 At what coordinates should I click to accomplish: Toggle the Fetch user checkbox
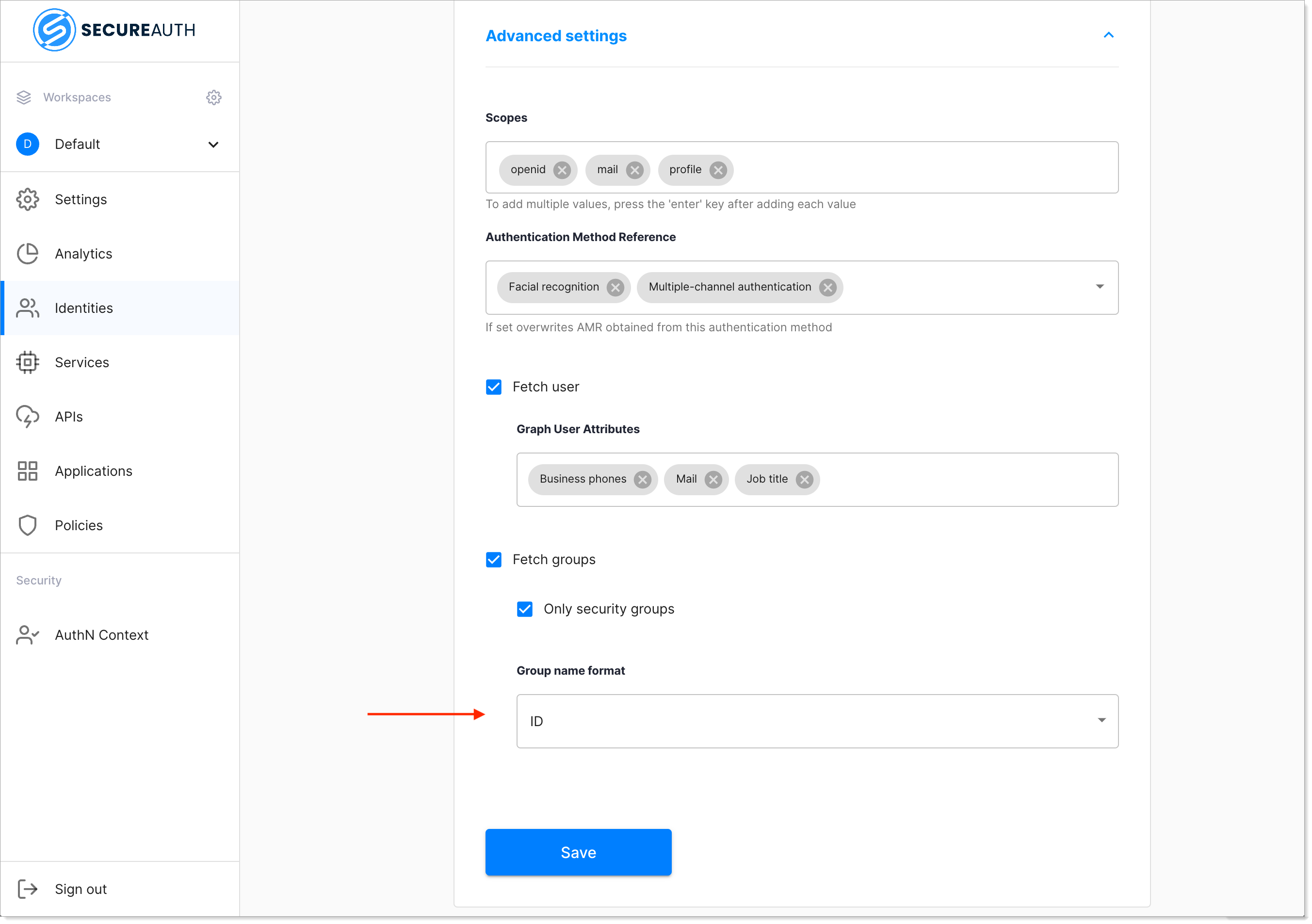pos(494,386)
